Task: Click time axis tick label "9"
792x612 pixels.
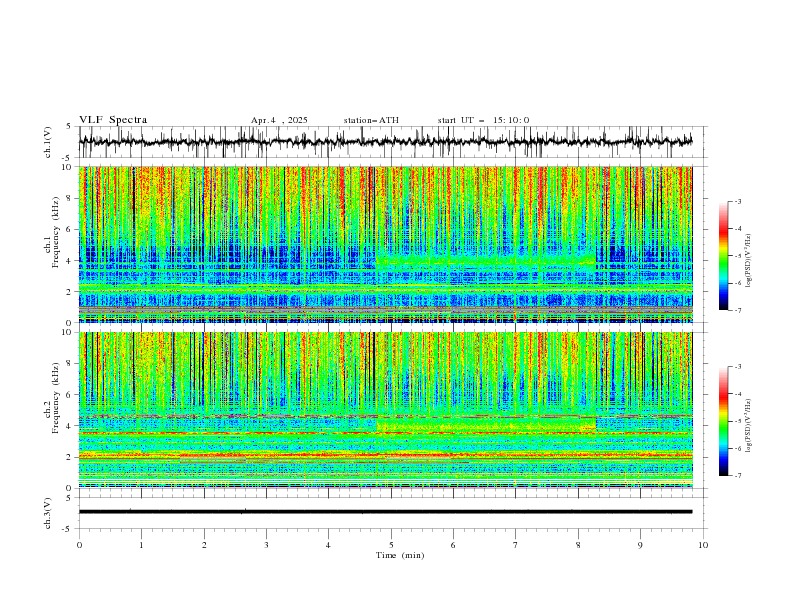Action: pyautogui.click(x=640, y=545)
